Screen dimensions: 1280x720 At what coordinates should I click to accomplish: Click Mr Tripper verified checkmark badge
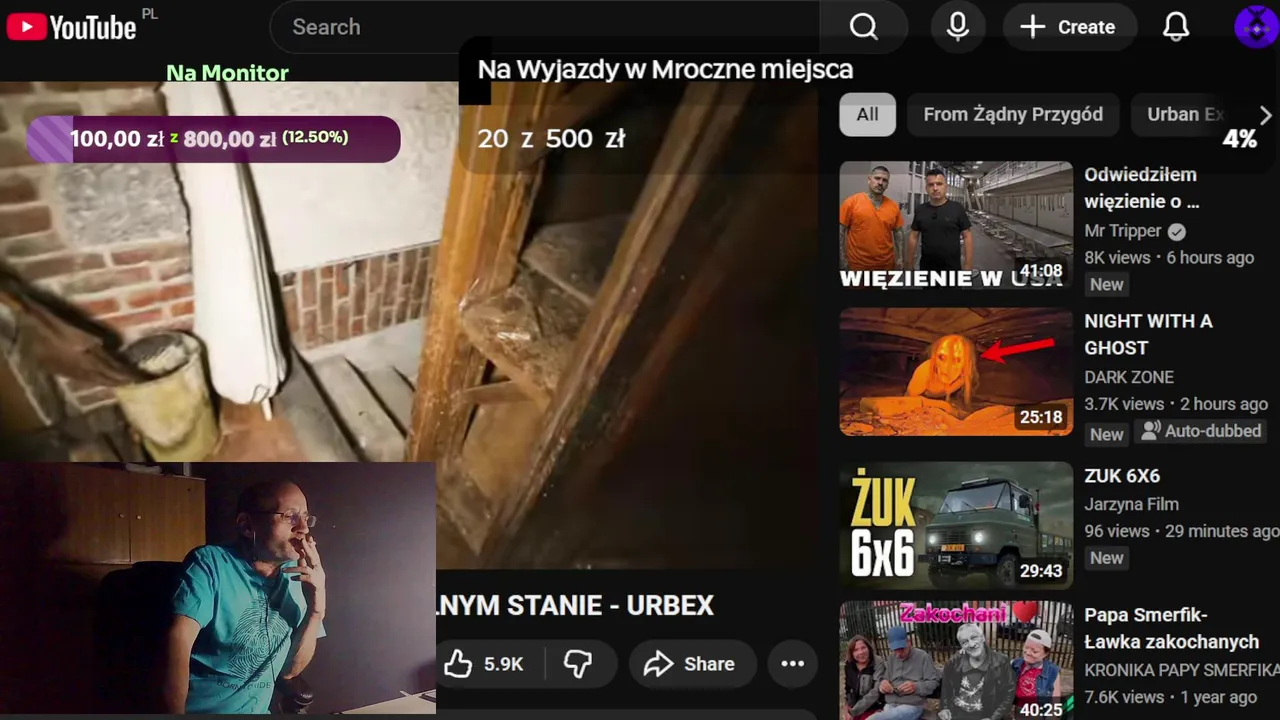coord(1177,231)
